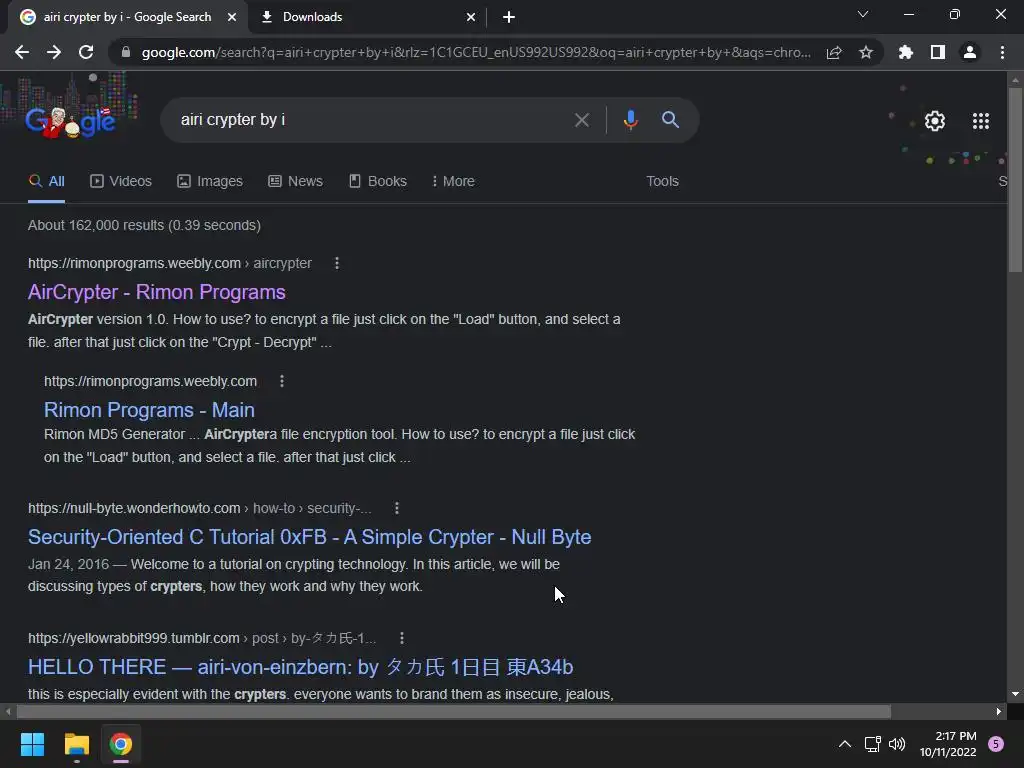The height and width of the screenshot is (768, 1024).
Task: Open Security-Oriented C Tutorial link
Action: pyautogui.click(x=310, y=537)
